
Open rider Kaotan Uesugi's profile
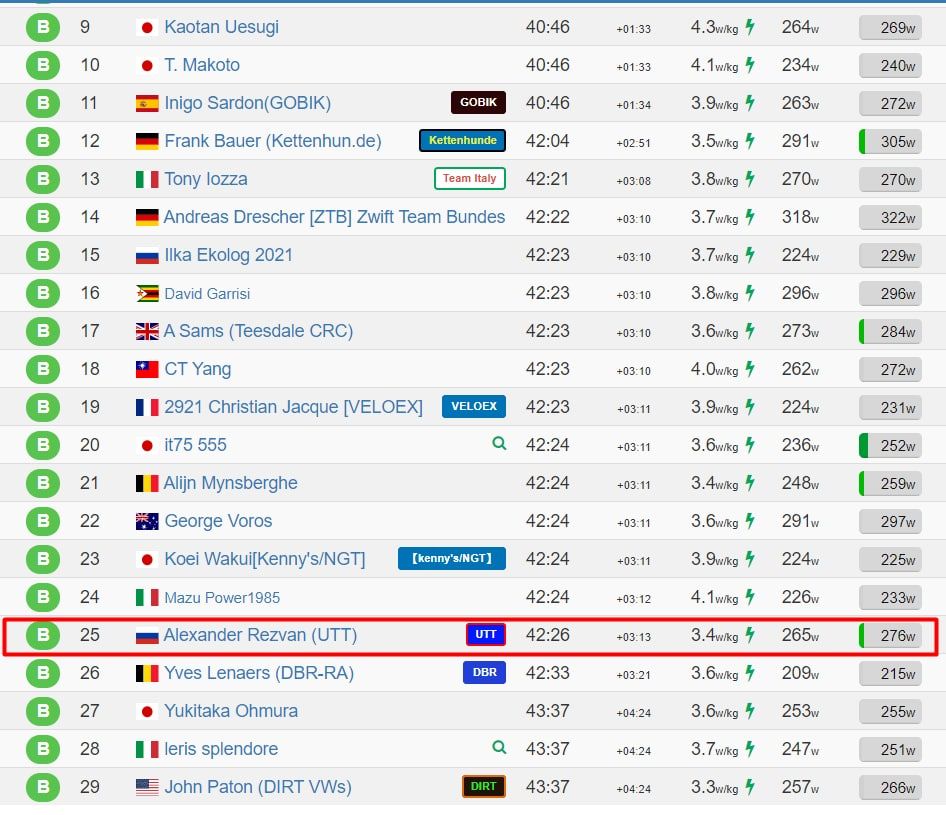221,27
